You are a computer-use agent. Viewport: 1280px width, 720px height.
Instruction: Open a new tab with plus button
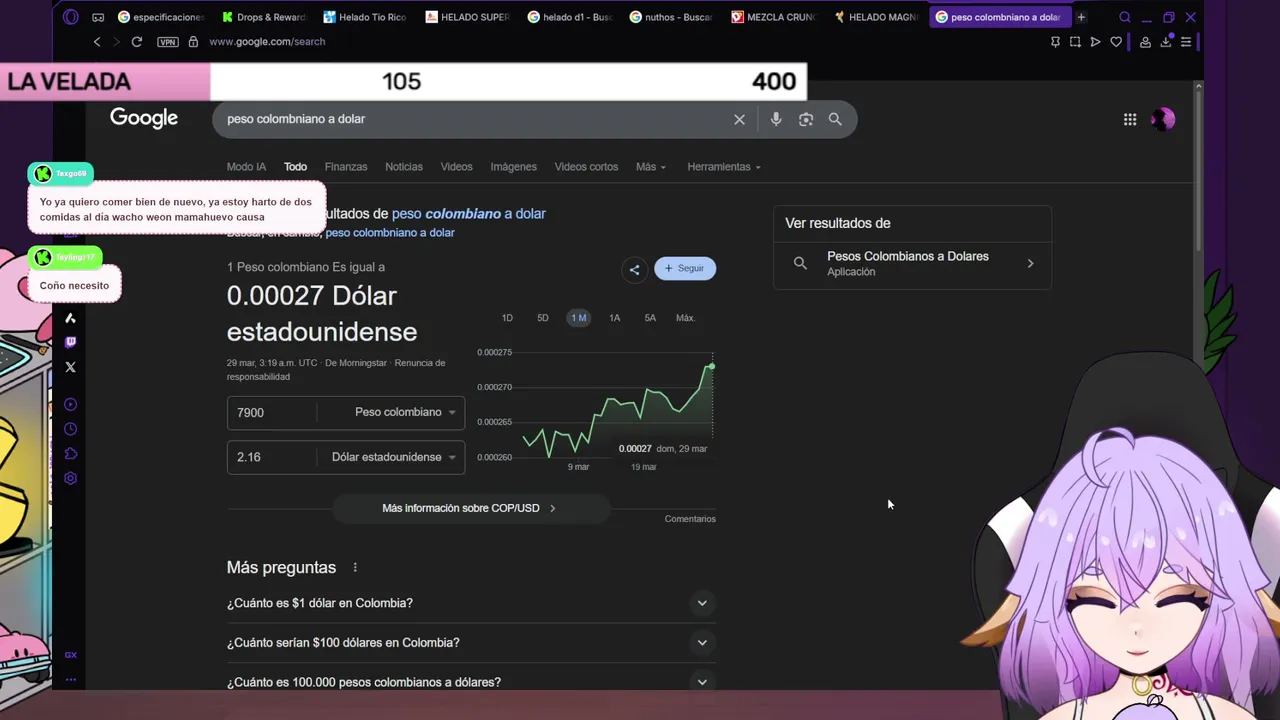[x=1081, y=17]
